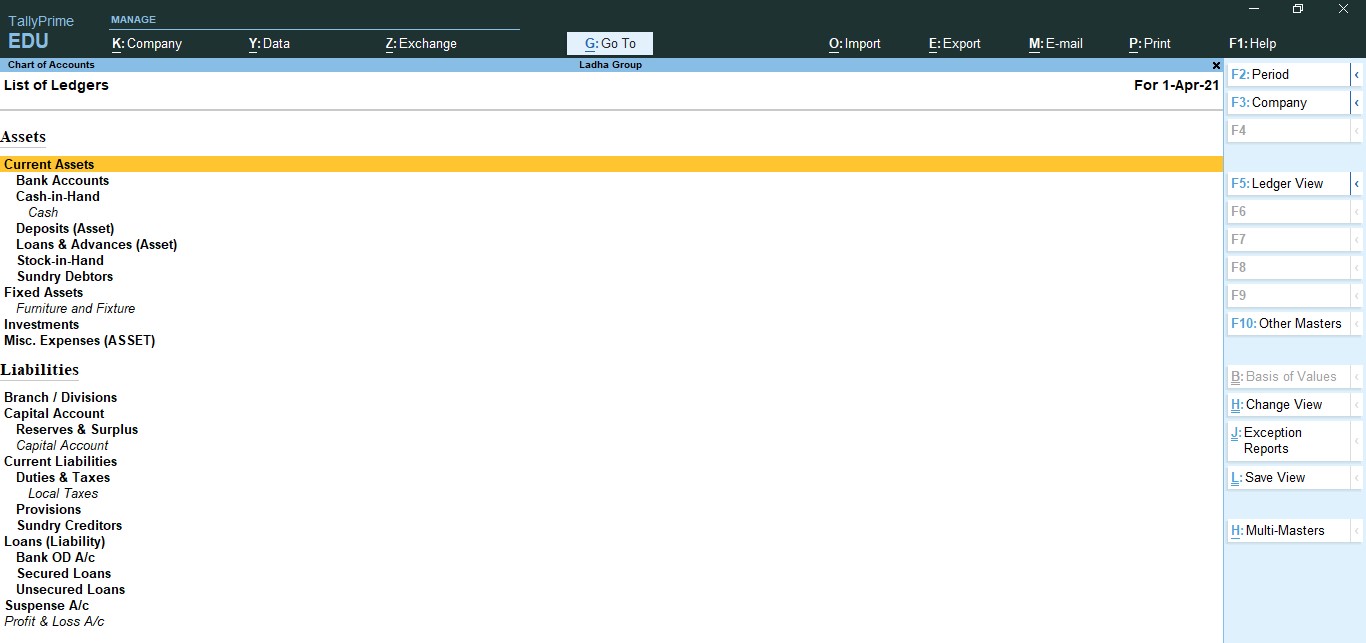Open the Go To search box
Viewport: 1366px width, 643px height.
(x=609, y=44)
